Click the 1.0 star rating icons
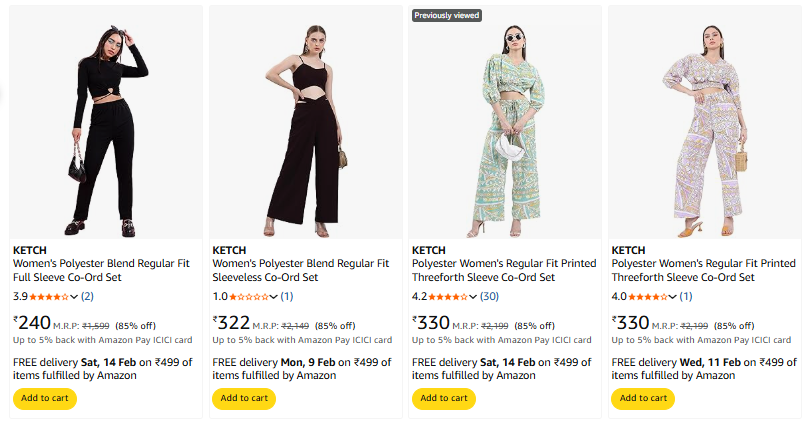Viewport: 806px width, 421px height. point(248,297)
